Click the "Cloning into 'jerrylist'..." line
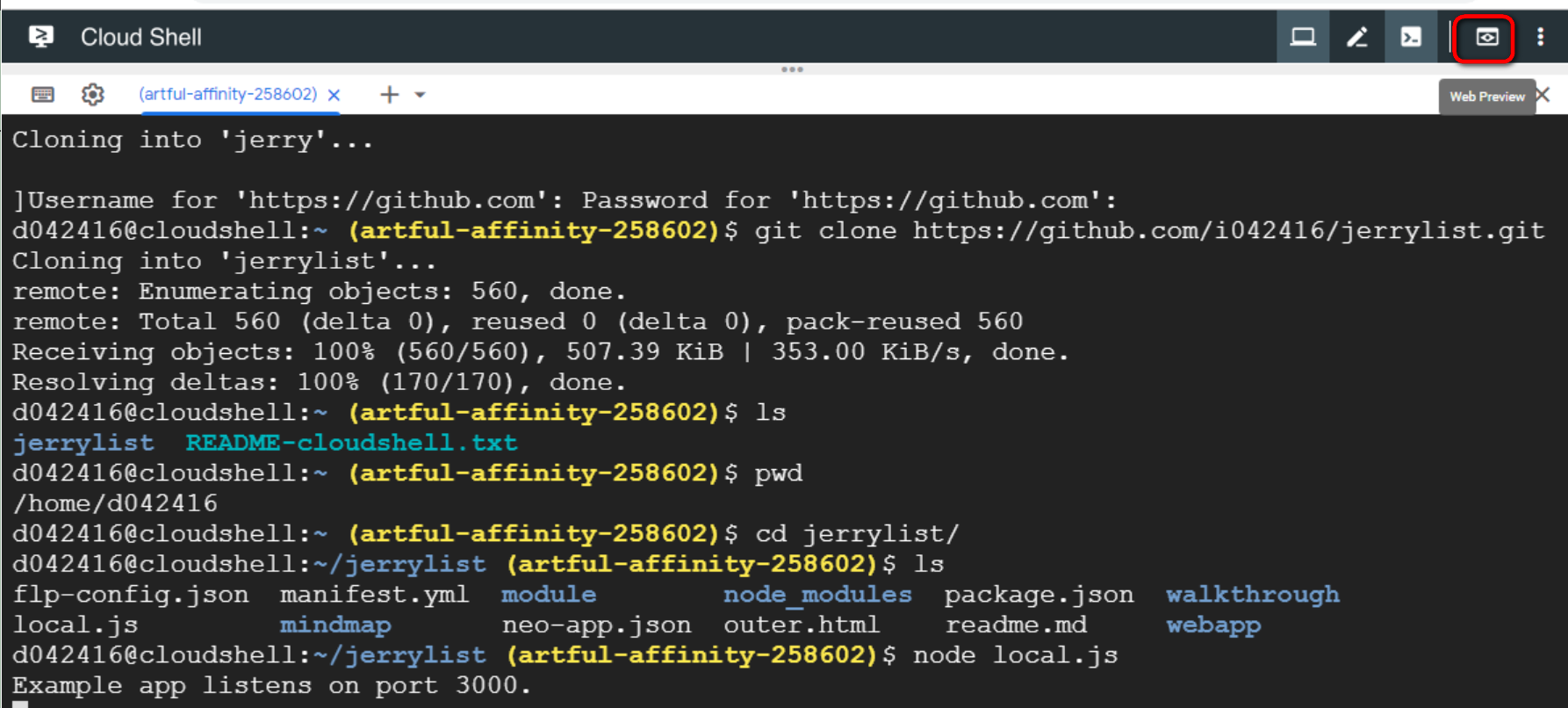This screenshot has width=1568, height=708. click(x=225, y=261)
